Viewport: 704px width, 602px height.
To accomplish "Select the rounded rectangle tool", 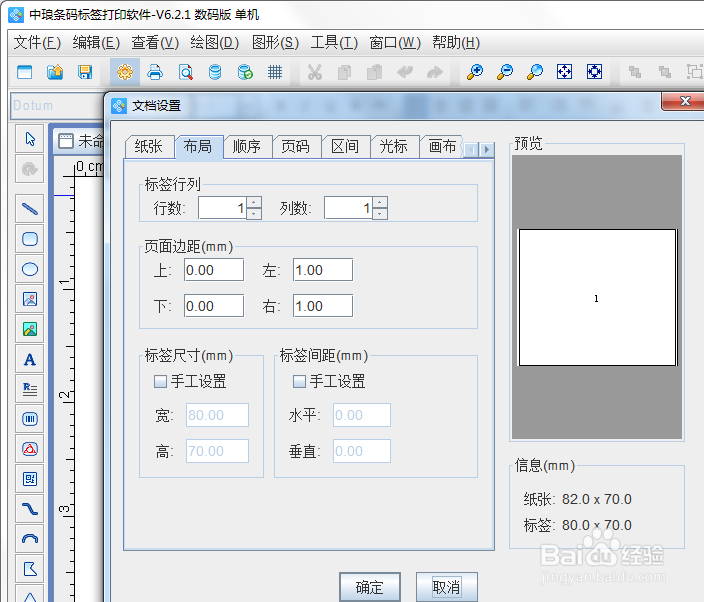I will tap(30, 239).
